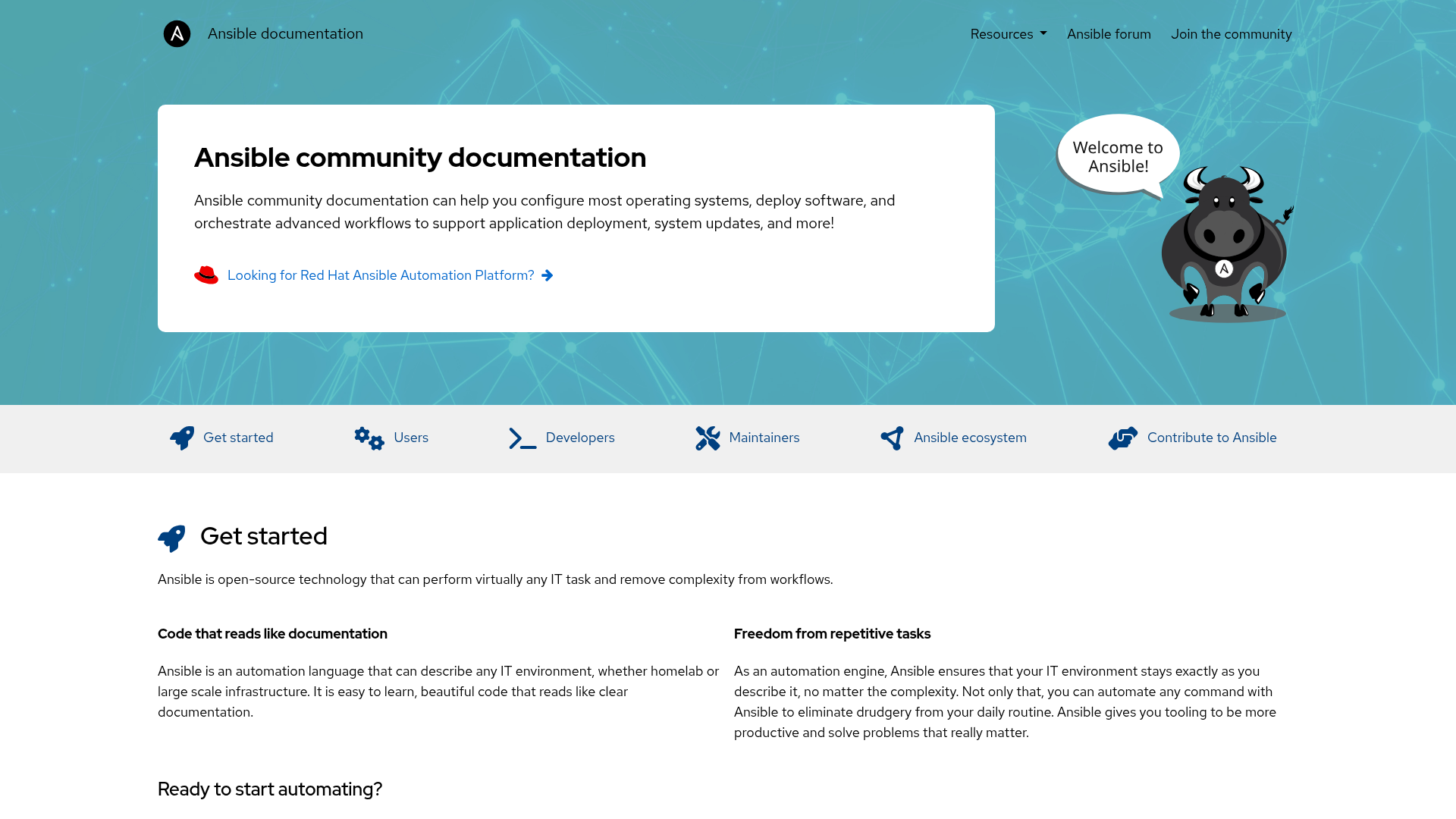The image size is (1456, 819).
Task: Click the Maintainers crossed-tools icon
Action: (x=708, y=438)
